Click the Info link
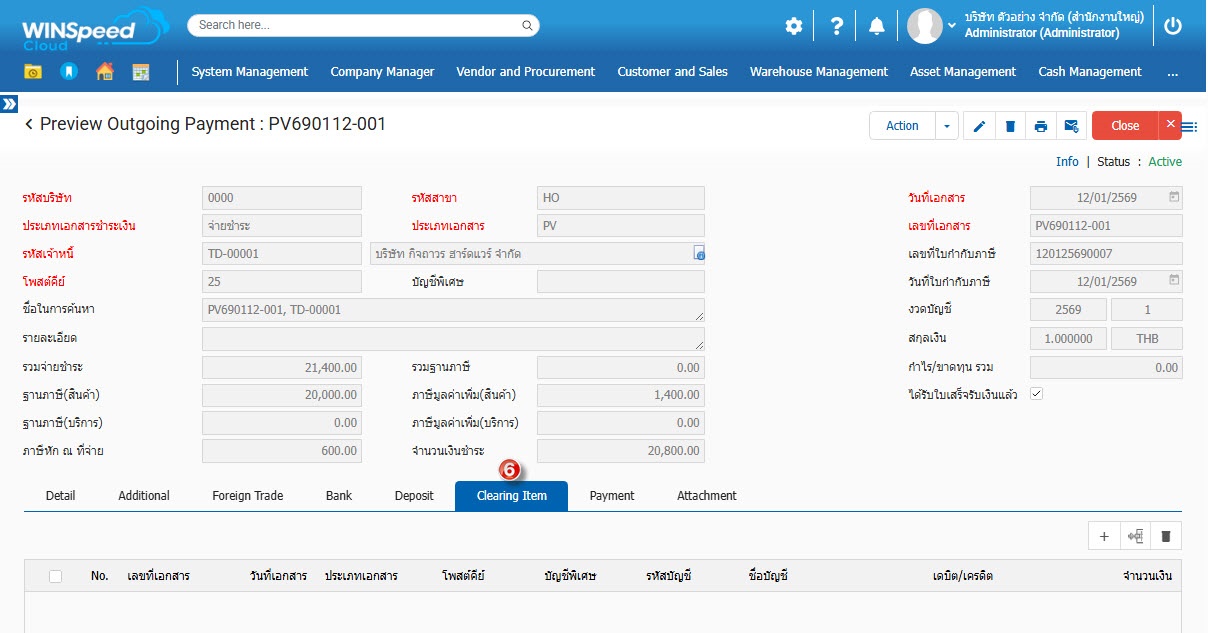Image resolution: width=1208 pixels, height=633 pixels. coord(1067,162)
